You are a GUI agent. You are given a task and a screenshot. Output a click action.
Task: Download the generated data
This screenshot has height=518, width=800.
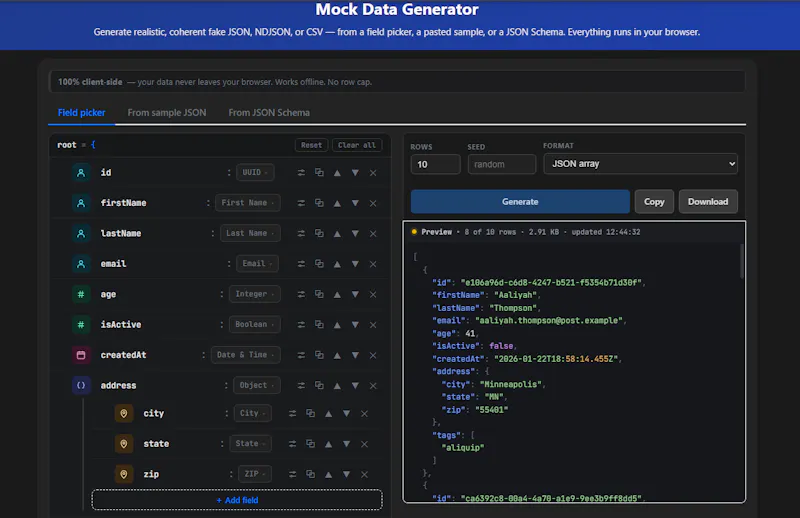point(708,202)
